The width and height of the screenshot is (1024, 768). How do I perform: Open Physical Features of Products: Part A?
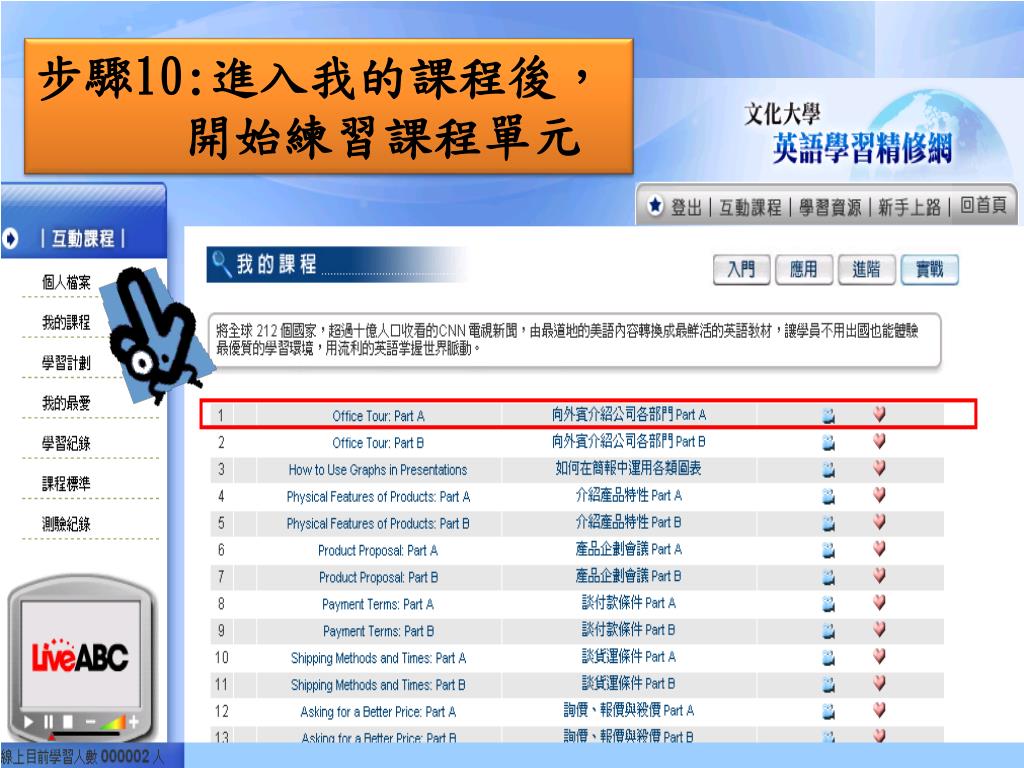coord(378,496)
